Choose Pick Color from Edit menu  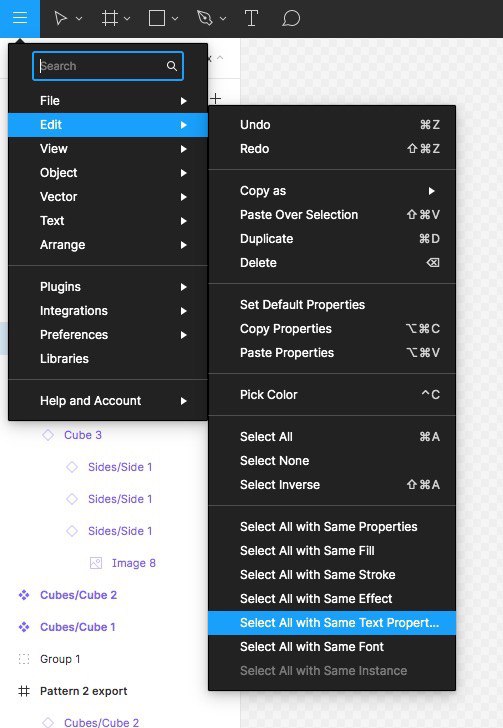point(332,395)
